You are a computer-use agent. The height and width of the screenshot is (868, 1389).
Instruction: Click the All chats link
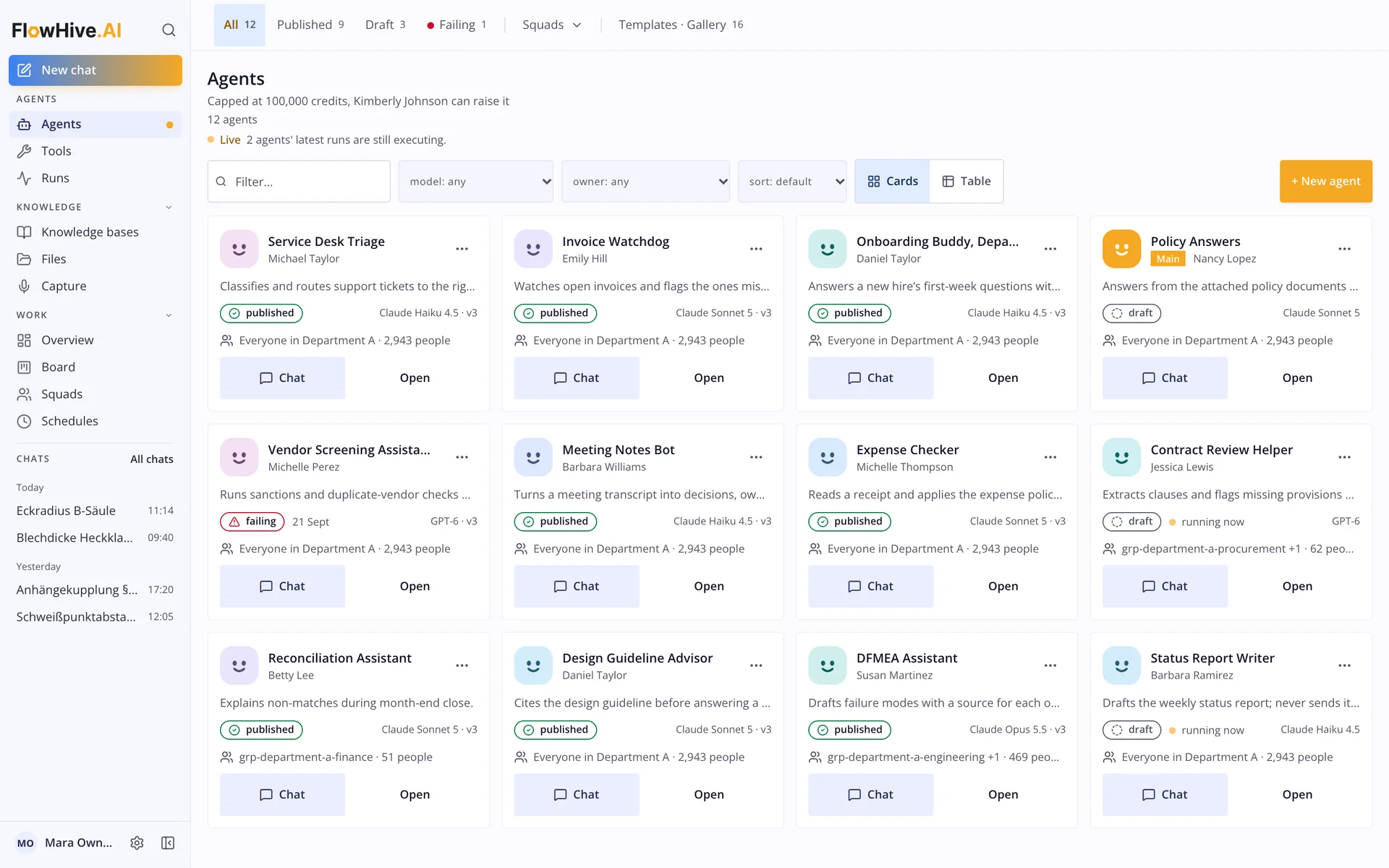(152, 459)
